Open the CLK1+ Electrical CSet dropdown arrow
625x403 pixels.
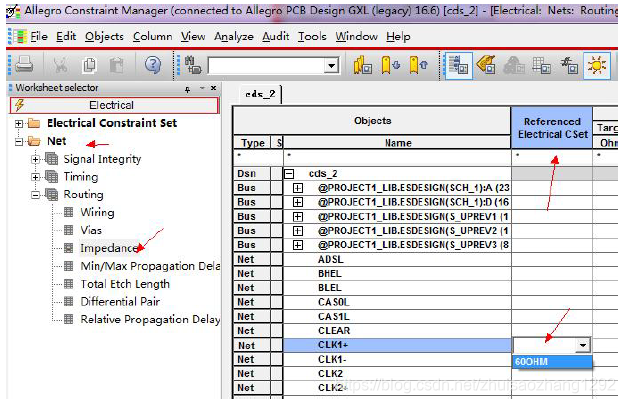click(x=582, y=345)
